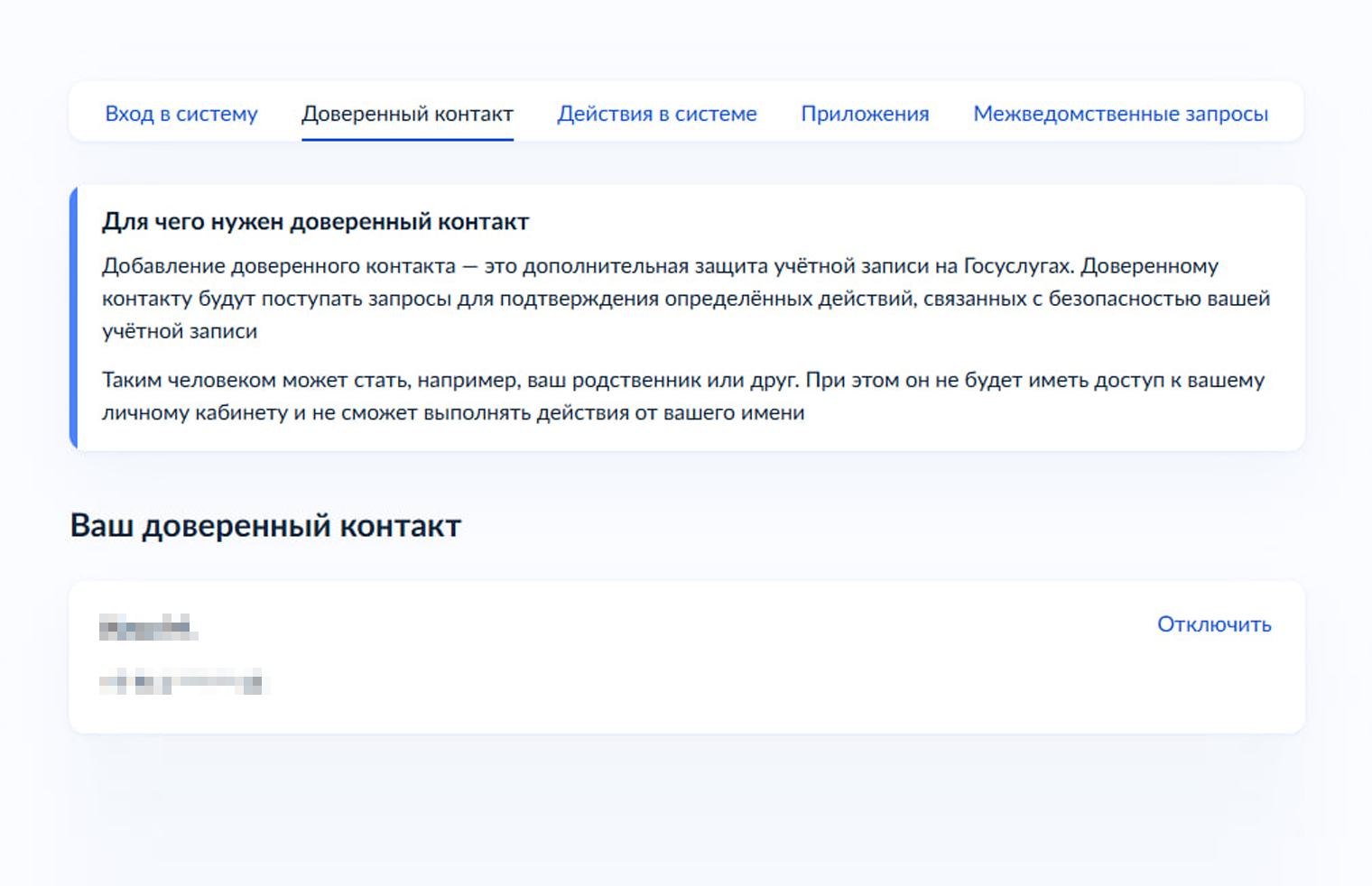Screen dimensions: 1372x886
Task: Click "Для чего нужен доверенный контакт" heading
Action: 315,222
